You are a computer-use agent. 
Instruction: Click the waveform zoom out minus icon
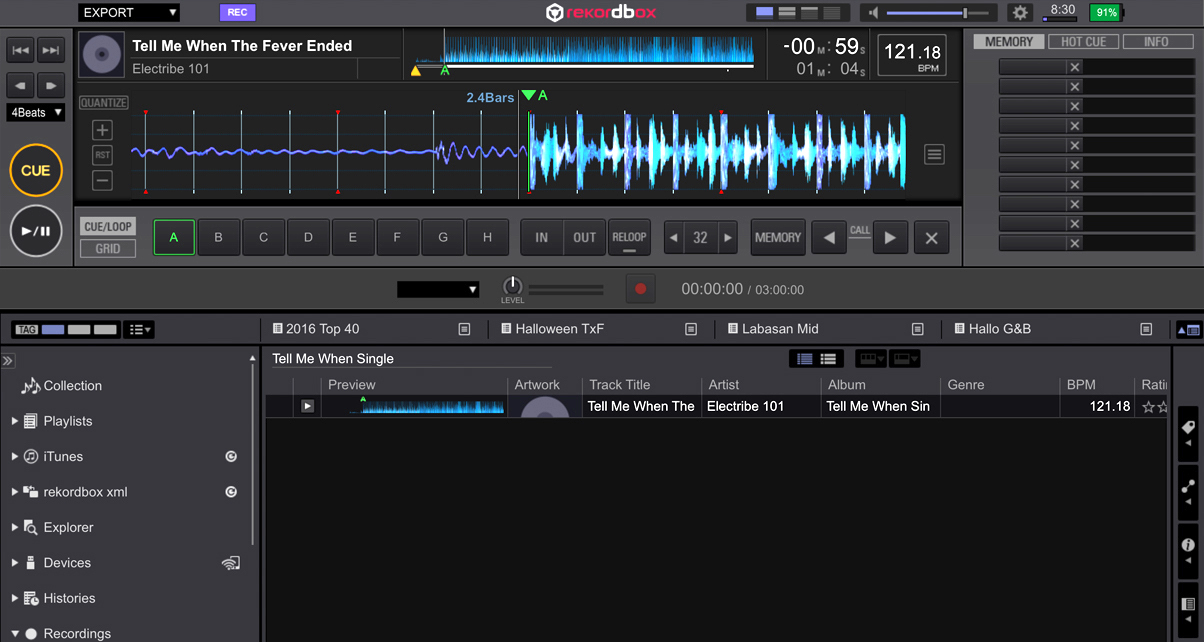(103, 181)
